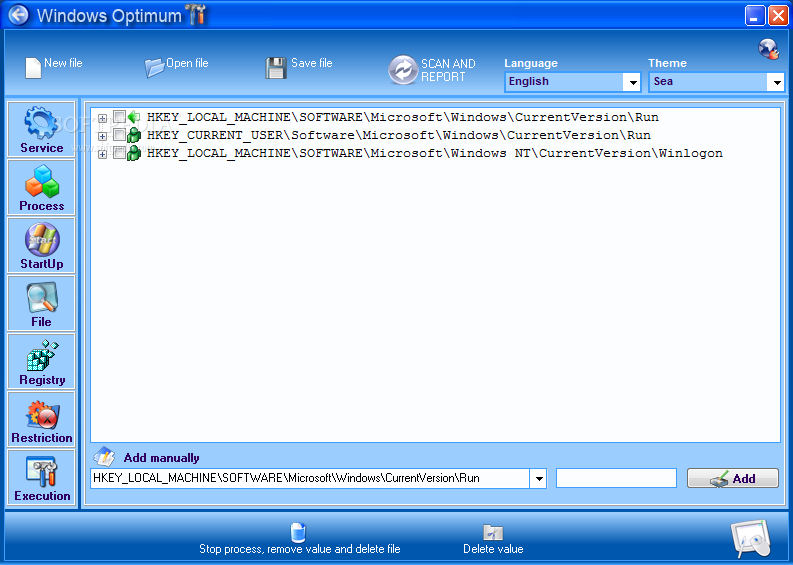The height and width of the screenshot is (565, 793).
Task: Click the Process label in the sidebar
Action: (42, 206)
